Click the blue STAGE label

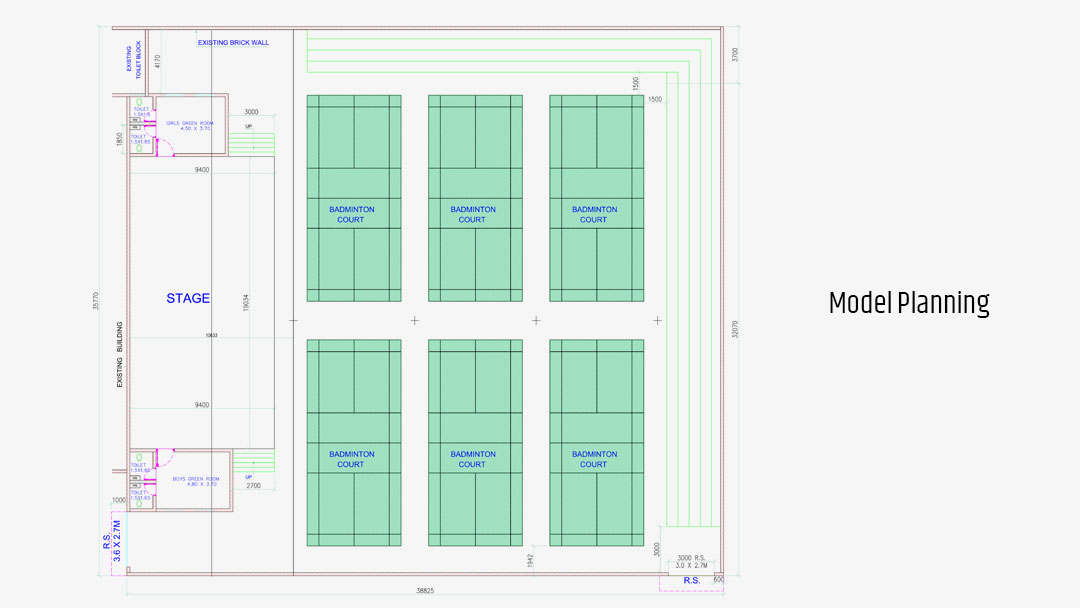(x=188, y=298)
